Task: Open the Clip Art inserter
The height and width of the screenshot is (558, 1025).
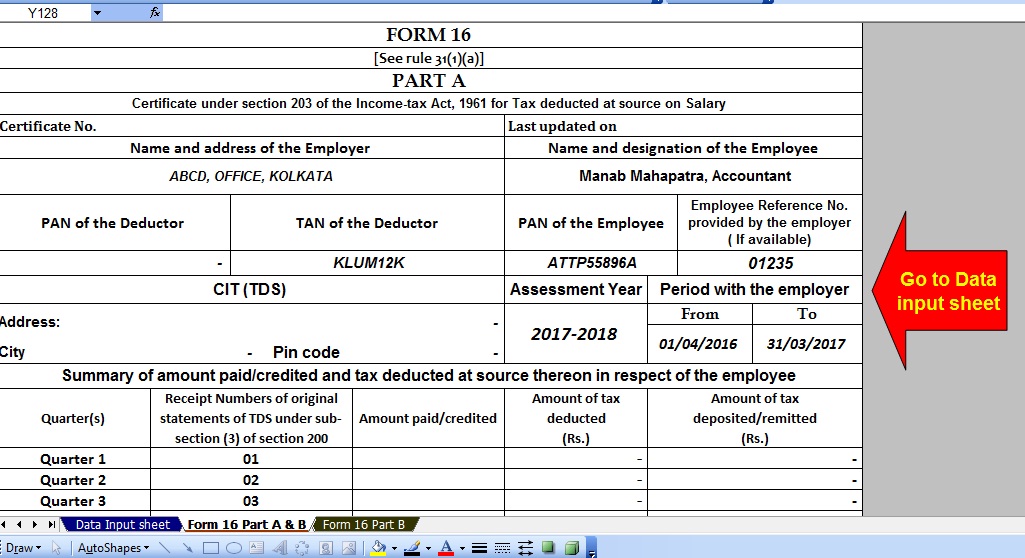Action: 326,548
